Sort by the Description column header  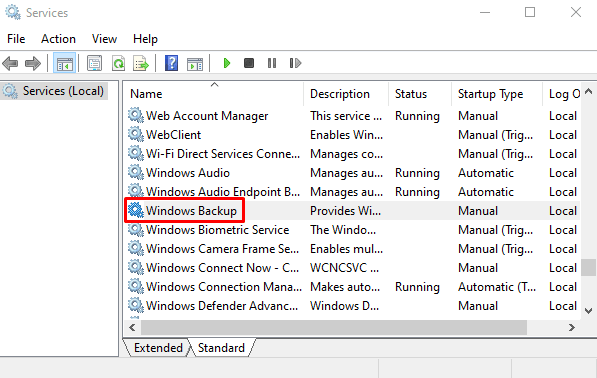[346, 94]
